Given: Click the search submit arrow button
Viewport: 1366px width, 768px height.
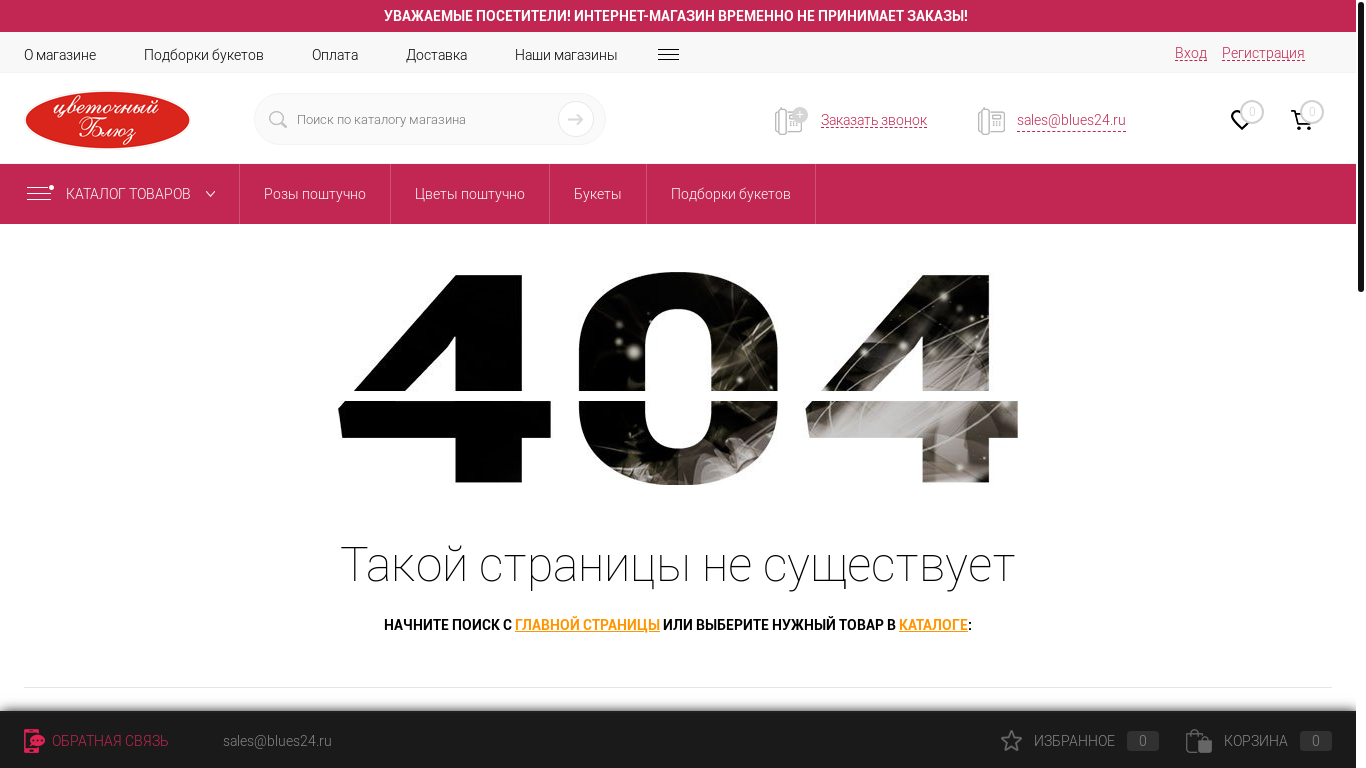Looking at the screenshot, I should 575,119.
